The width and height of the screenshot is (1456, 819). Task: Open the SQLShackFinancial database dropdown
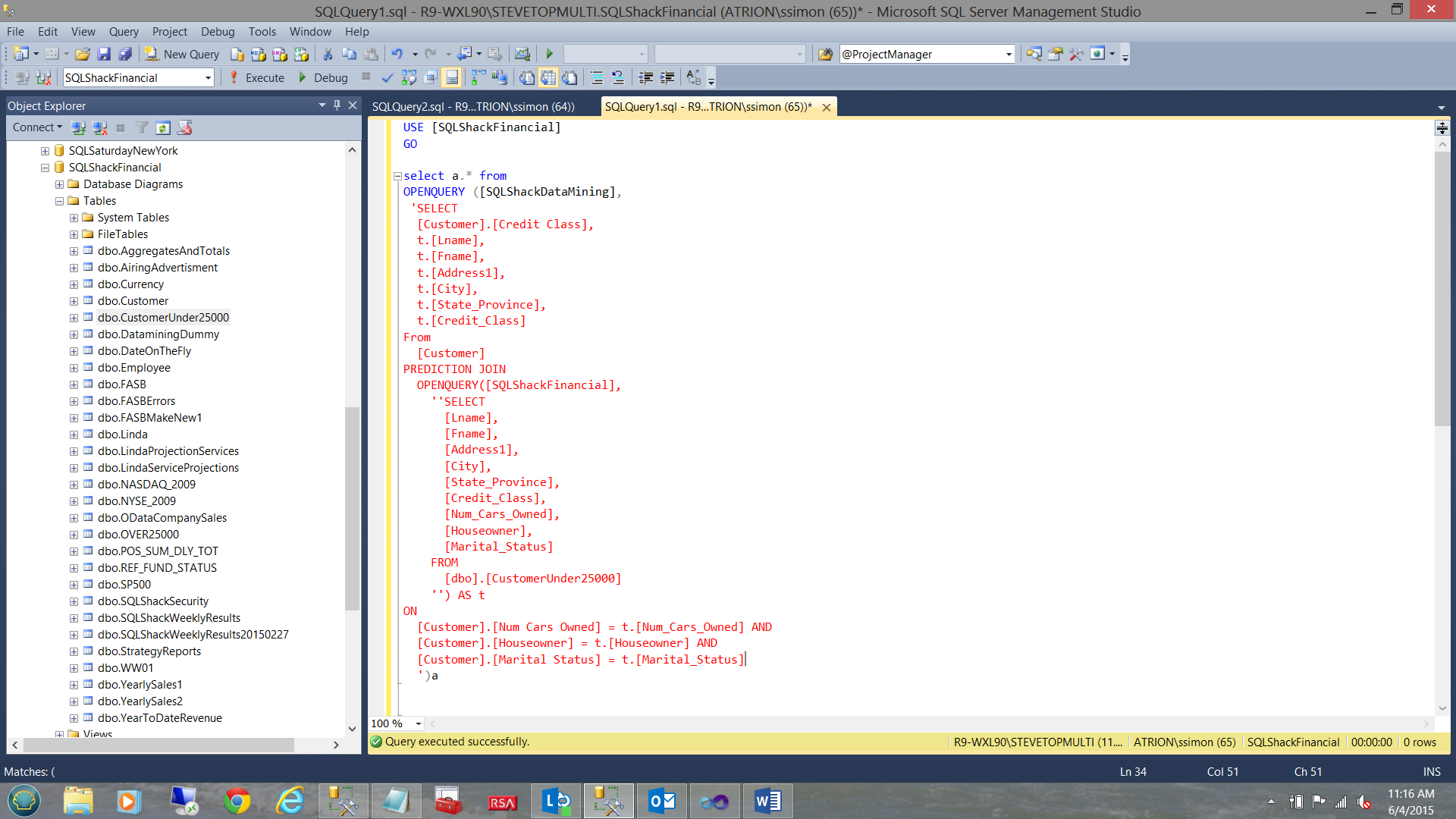(x=208, y=77)
